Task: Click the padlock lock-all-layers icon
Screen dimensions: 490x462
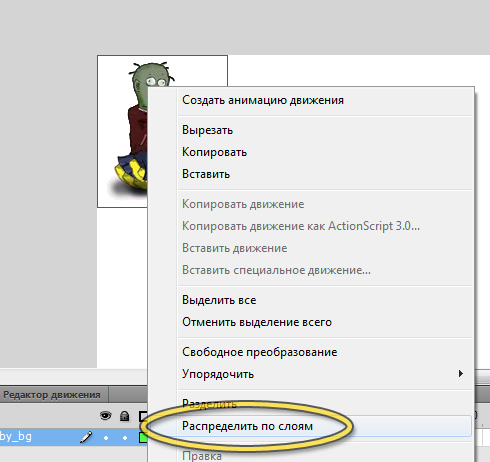Action: 124,416
